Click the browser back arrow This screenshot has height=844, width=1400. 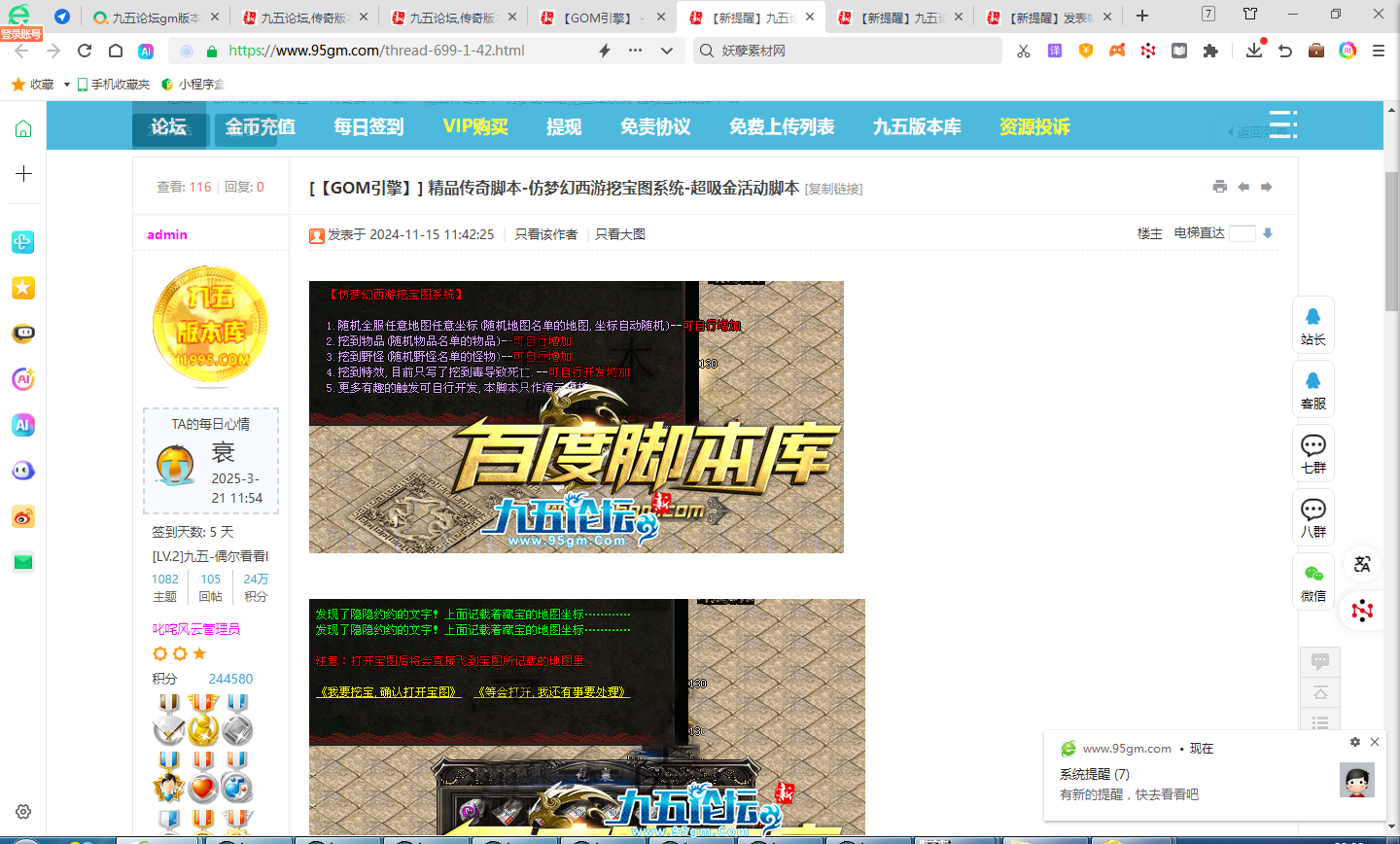[x=21, y=51]
